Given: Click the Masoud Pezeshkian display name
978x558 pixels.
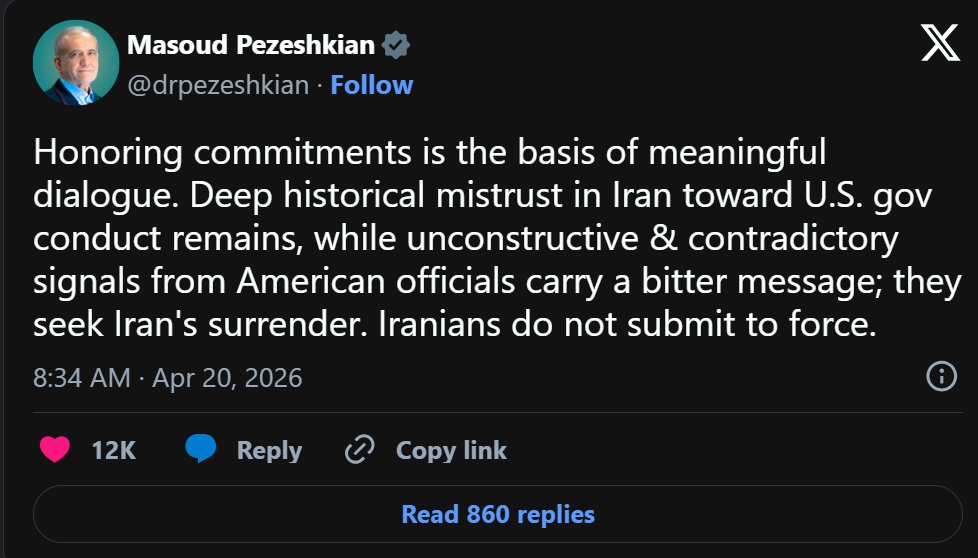Looking at the screenshot, I should [250, 45].
